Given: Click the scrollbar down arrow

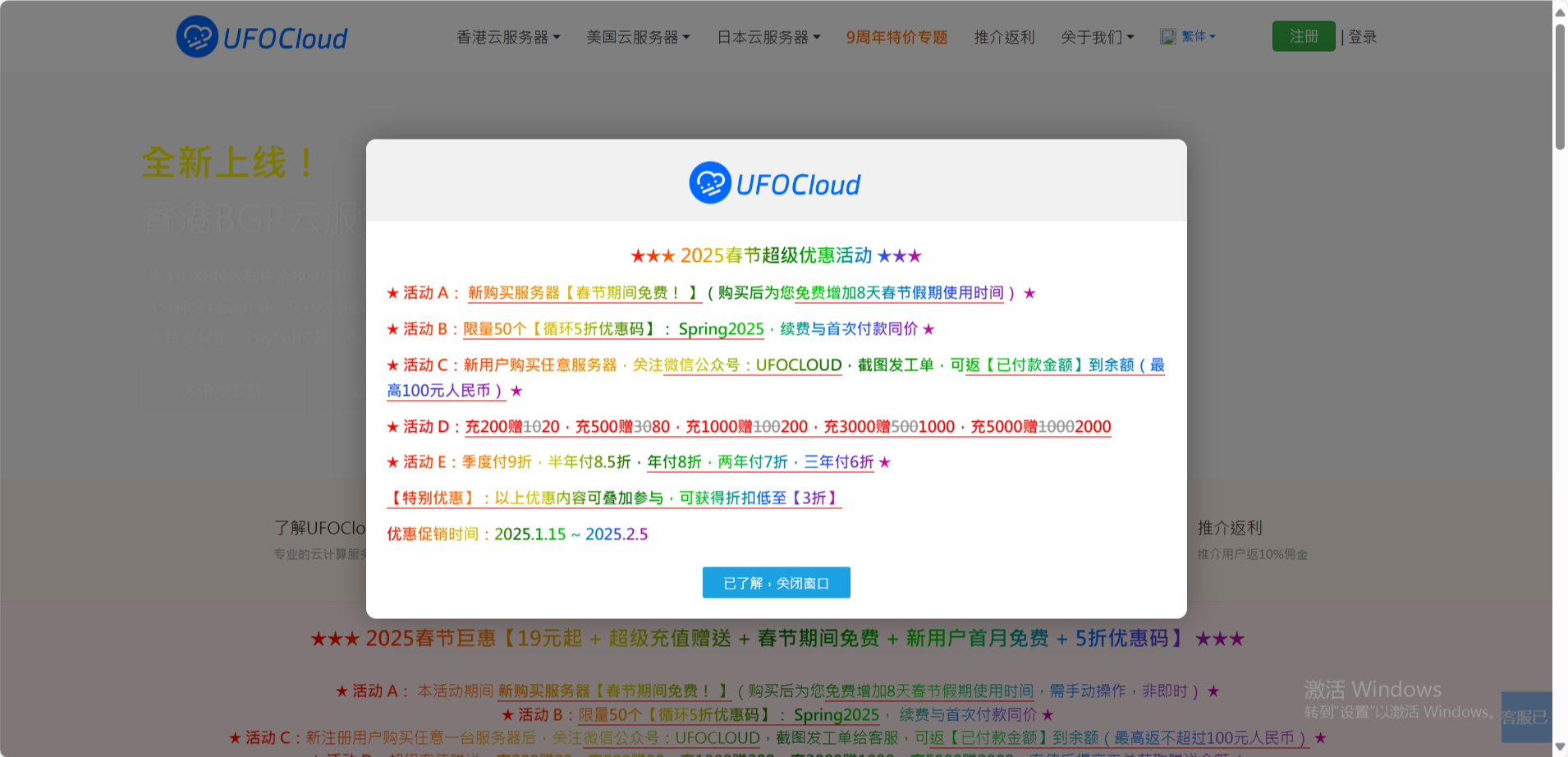Looking at the screenshot, I should coord(1559,747).
